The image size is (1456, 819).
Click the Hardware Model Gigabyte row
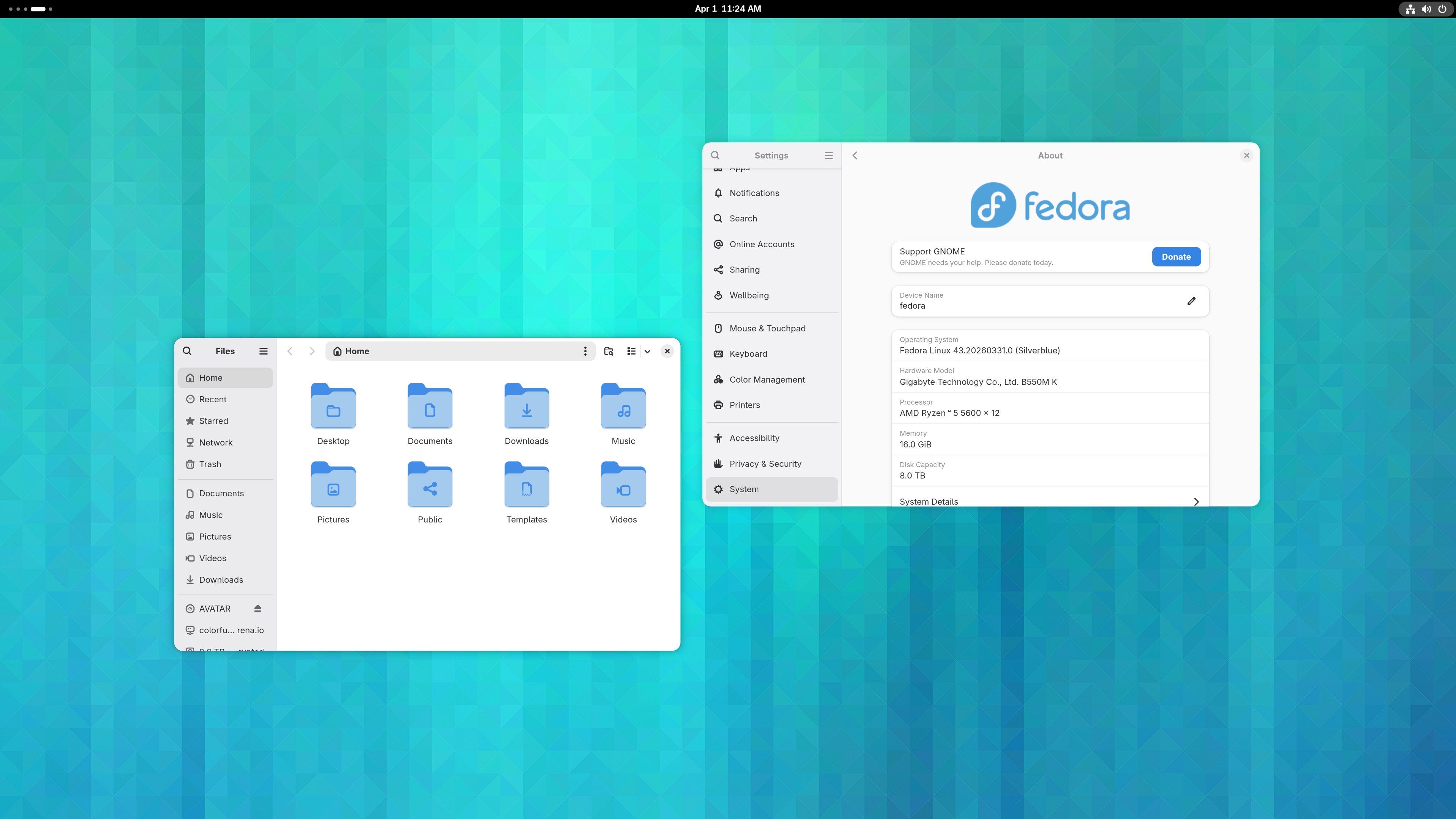[x=1050, y=377]
